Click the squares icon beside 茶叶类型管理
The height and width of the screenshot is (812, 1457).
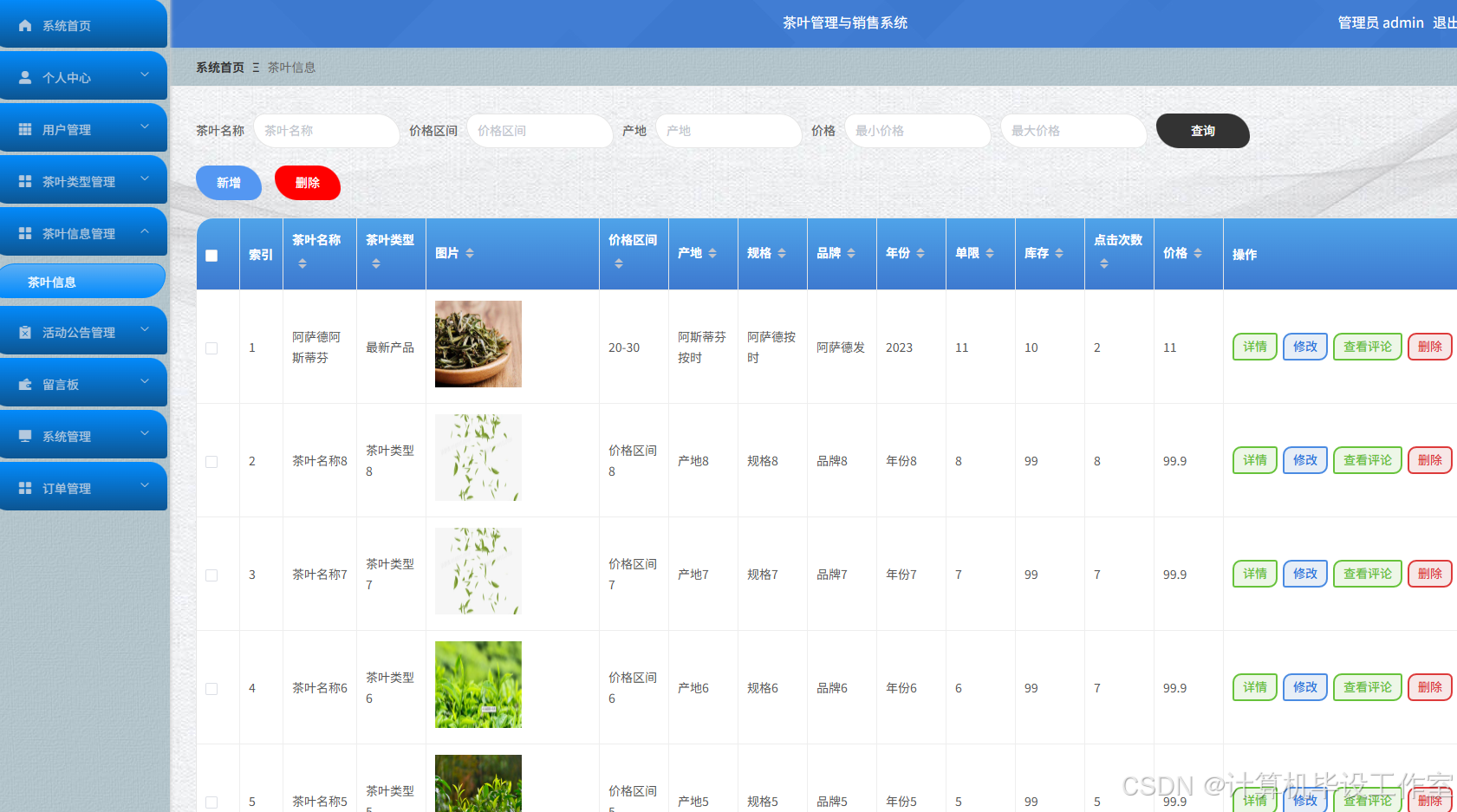[25, 182]
